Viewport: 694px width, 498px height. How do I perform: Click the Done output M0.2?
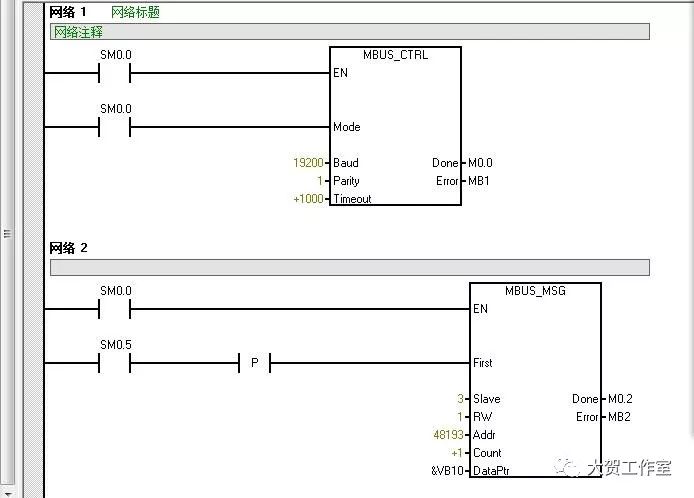620,399
